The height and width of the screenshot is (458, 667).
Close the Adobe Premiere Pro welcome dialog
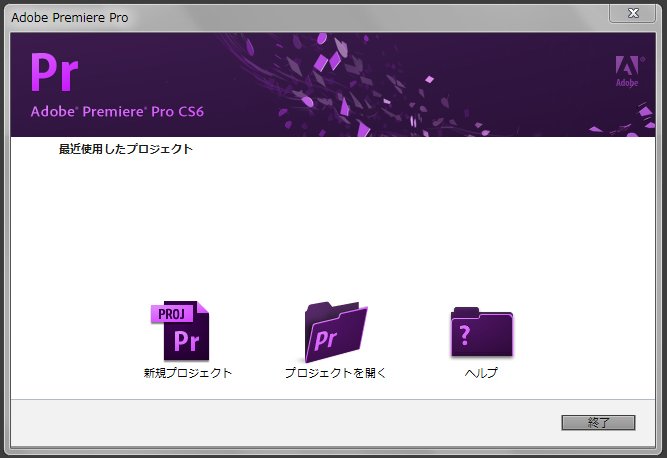pyautogui.click(x=633, y=14)
